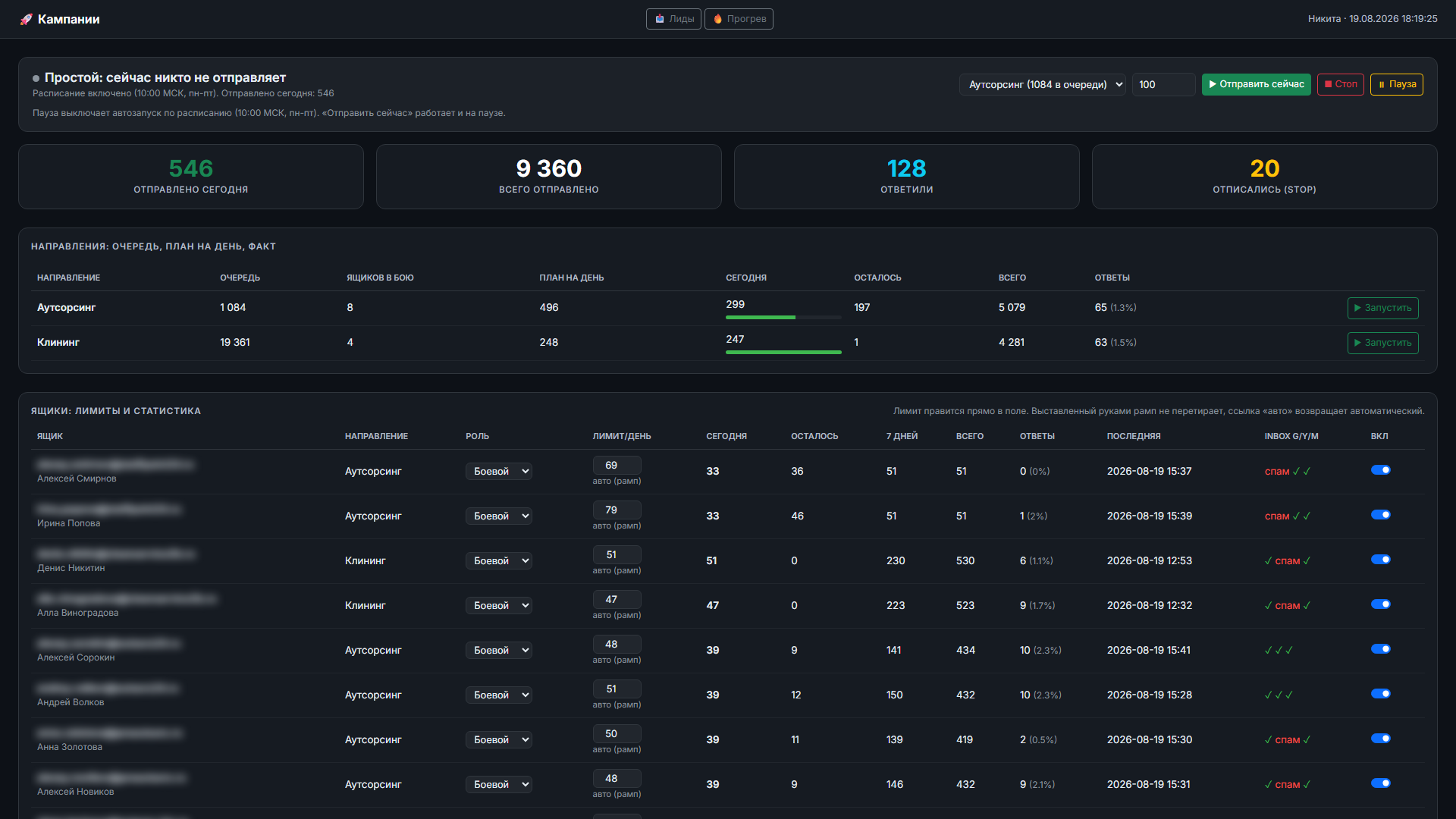This screenshot has width=1456, height=819.
Task: Launch the Аутсорсинг direction with Запустить
Action: click(1382, 308)
